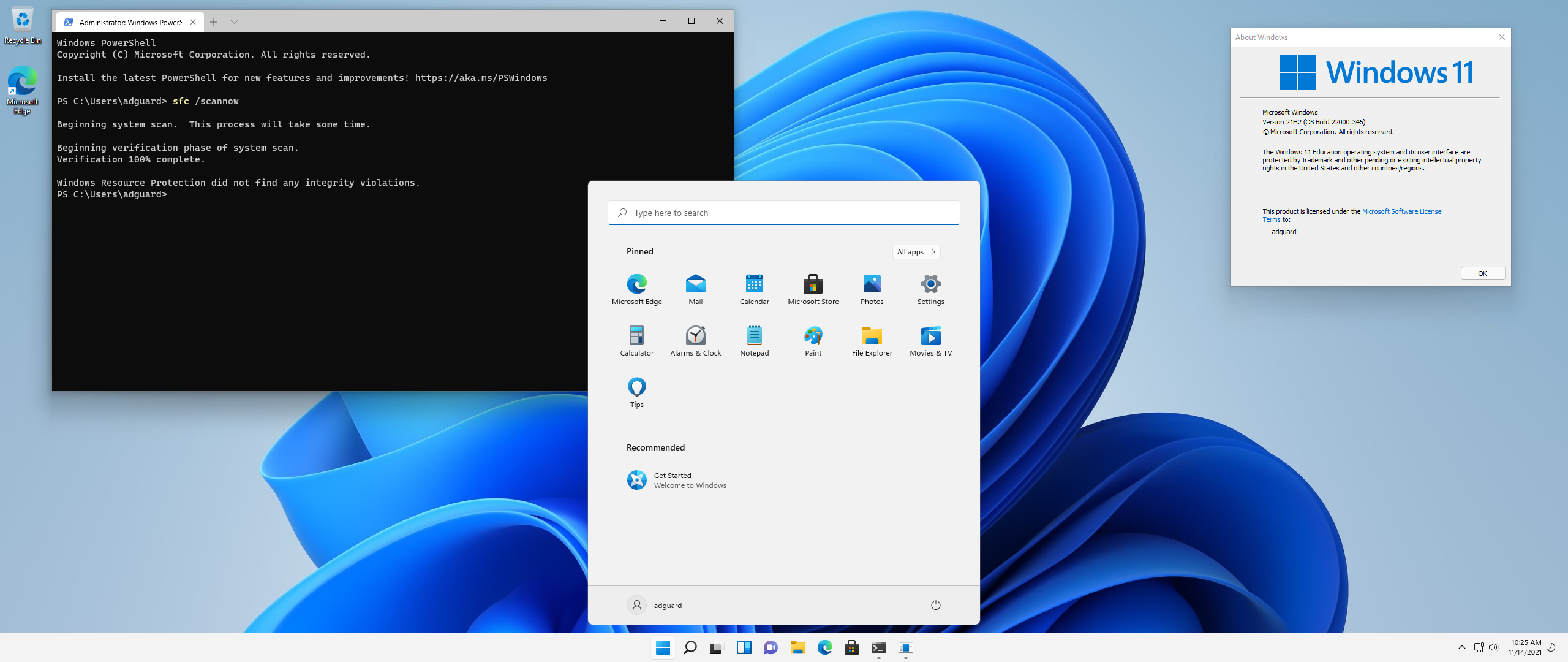Click the sfc /scannow command text

pos(206,101)
